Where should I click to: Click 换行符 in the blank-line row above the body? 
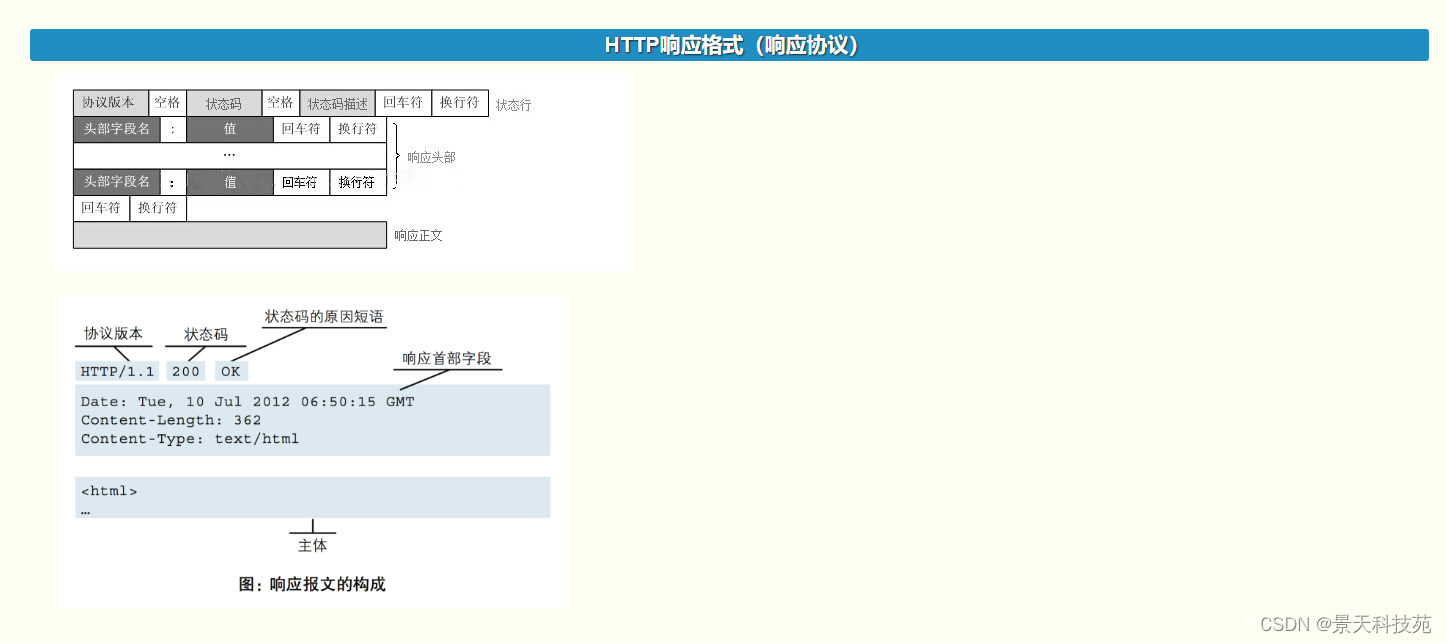(x=158, y=208)
